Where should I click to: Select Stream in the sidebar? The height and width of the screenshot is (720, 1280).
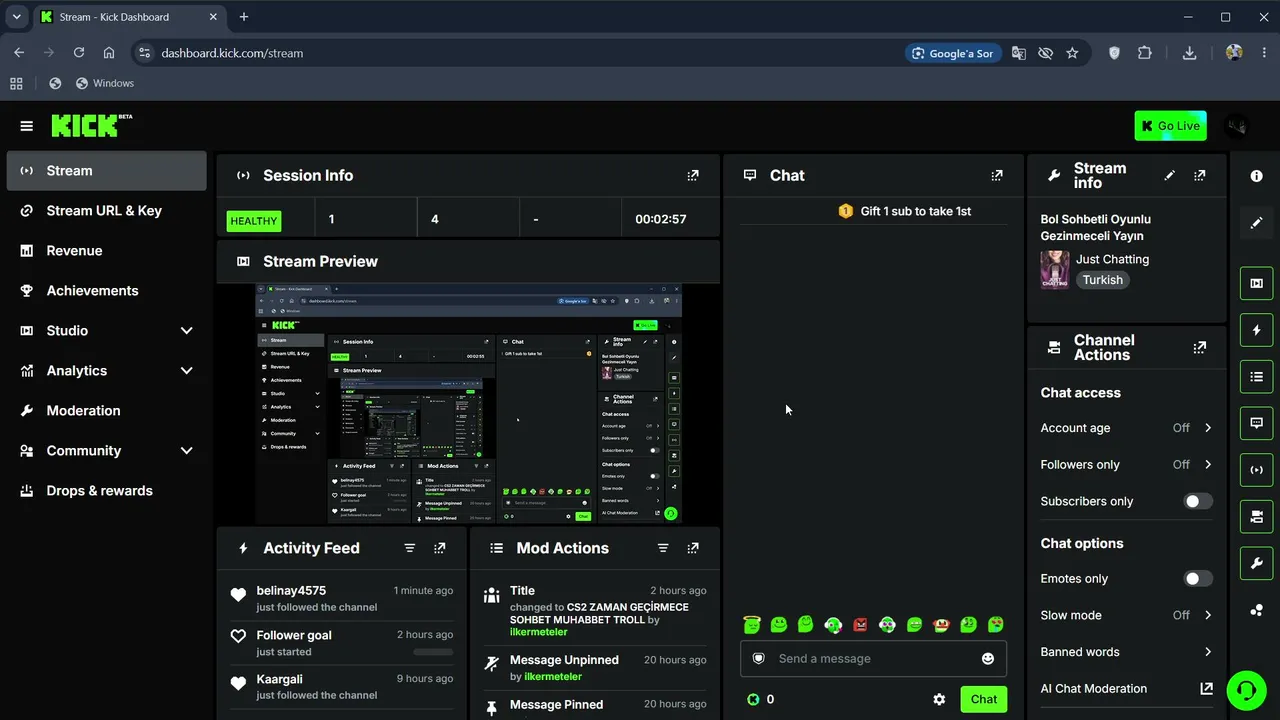(106, 170)
